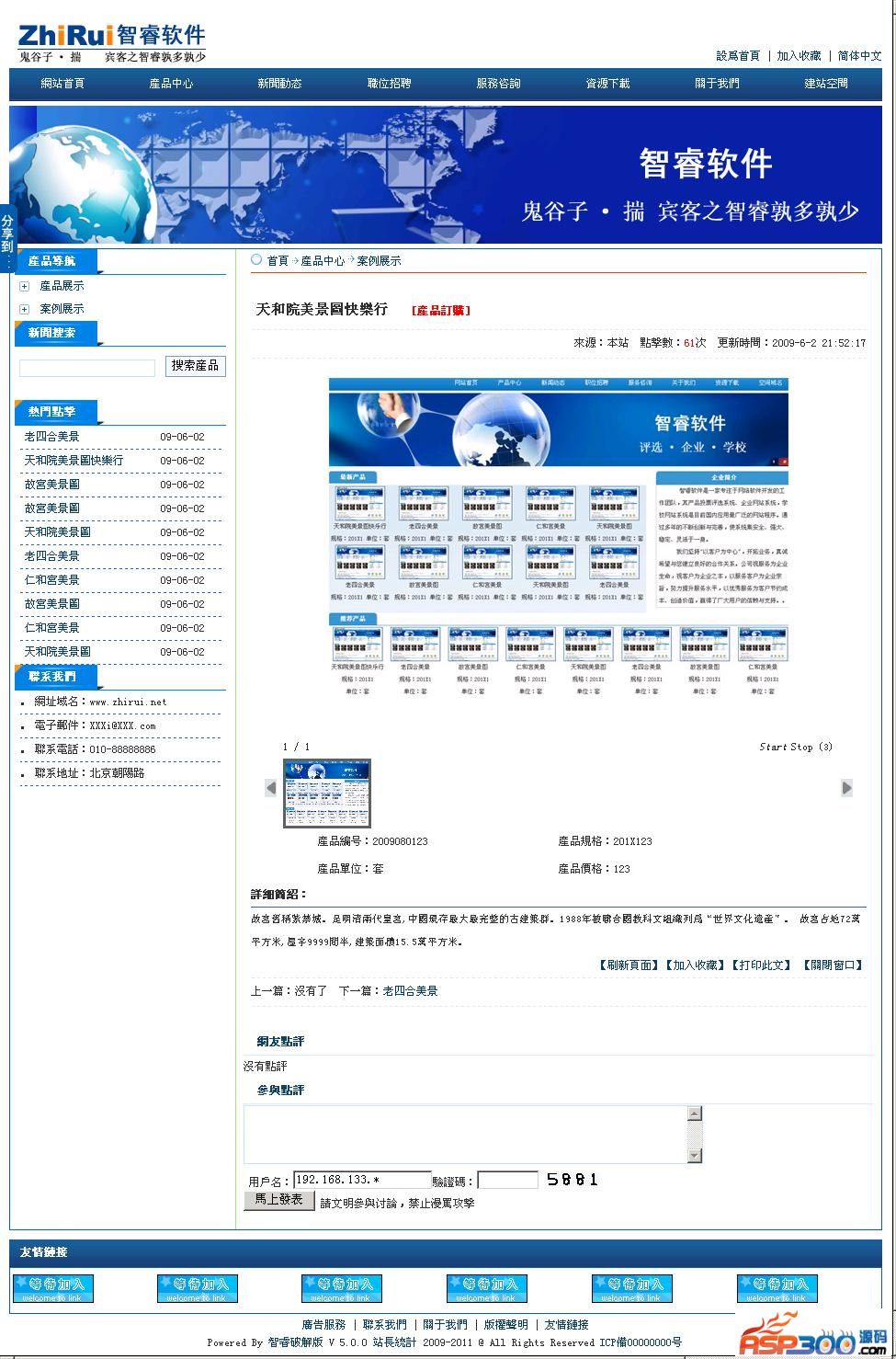Open 關于我們 in the main navigation
The height and width of the screenshot is (1359, 896).
[x=717, y=84]
